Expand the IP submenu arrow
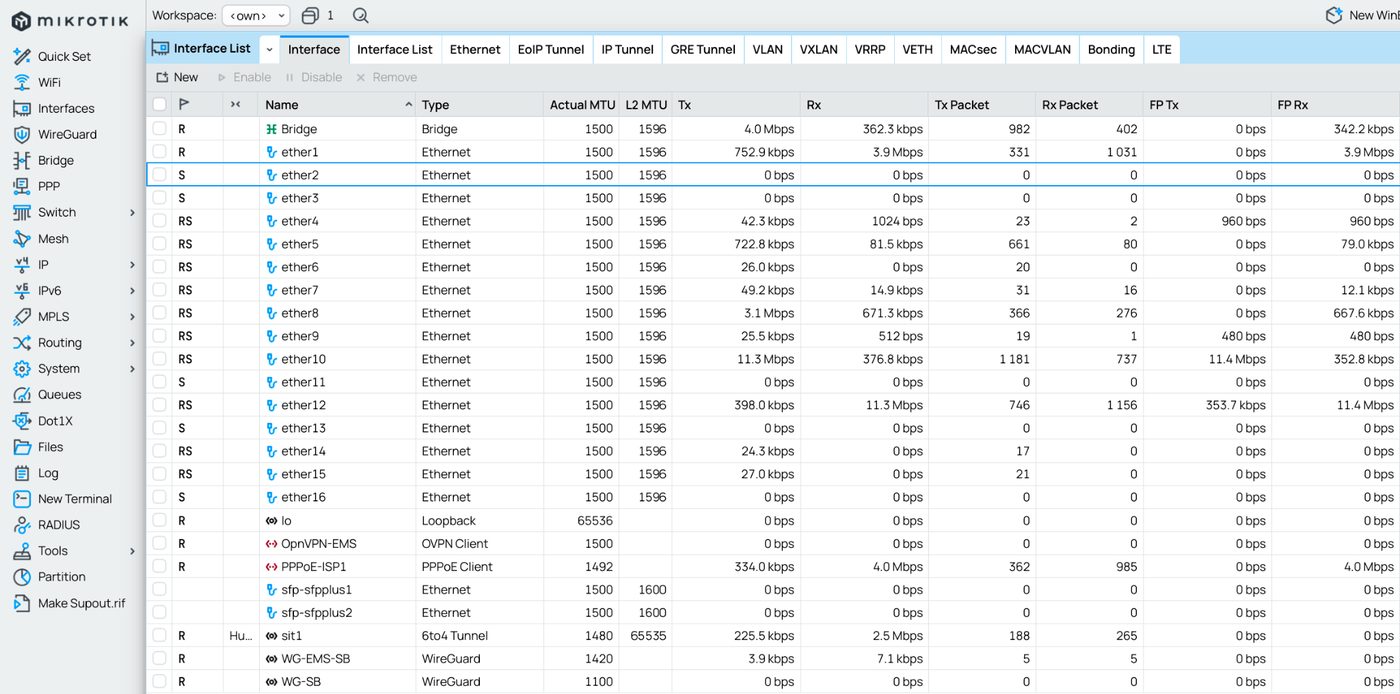Viewport: 1400px width, 694px height. [132, 265]
